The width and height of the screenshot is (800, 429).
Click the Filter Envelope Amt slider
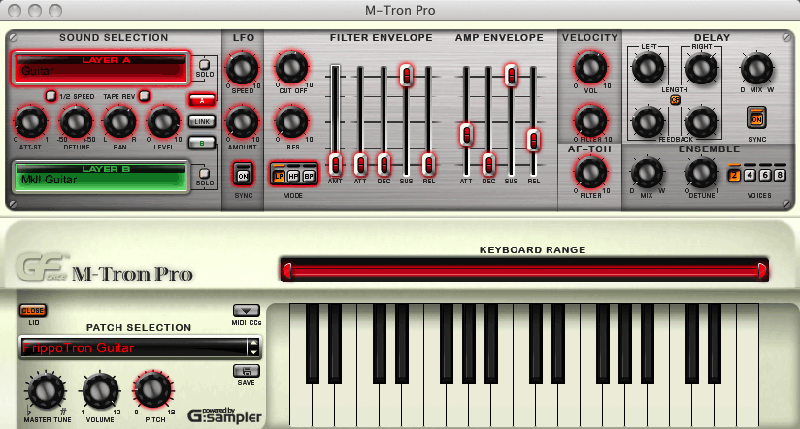click(x=335, y=164)
